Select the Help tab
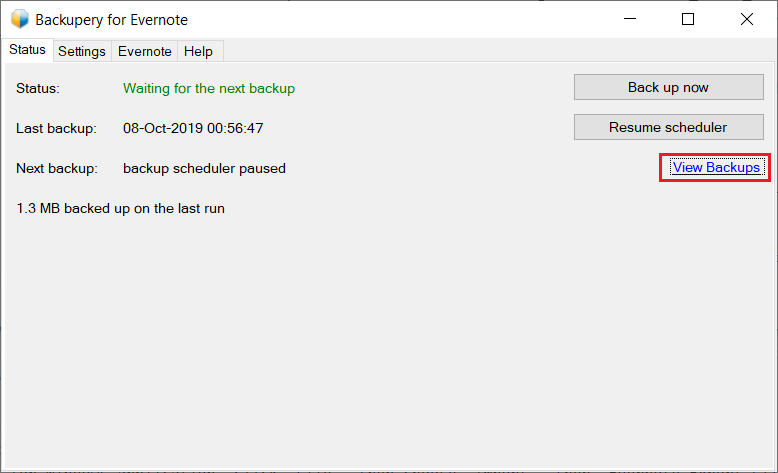This screenshot has height=473, width=778. point(198,51)
